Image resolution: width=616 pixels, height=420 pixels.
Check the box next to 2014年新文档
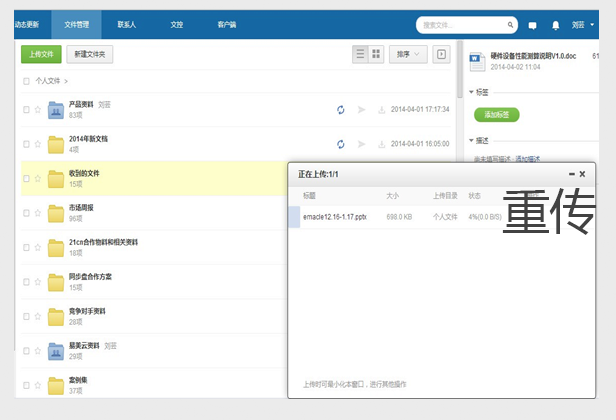[x=26, y=144]
